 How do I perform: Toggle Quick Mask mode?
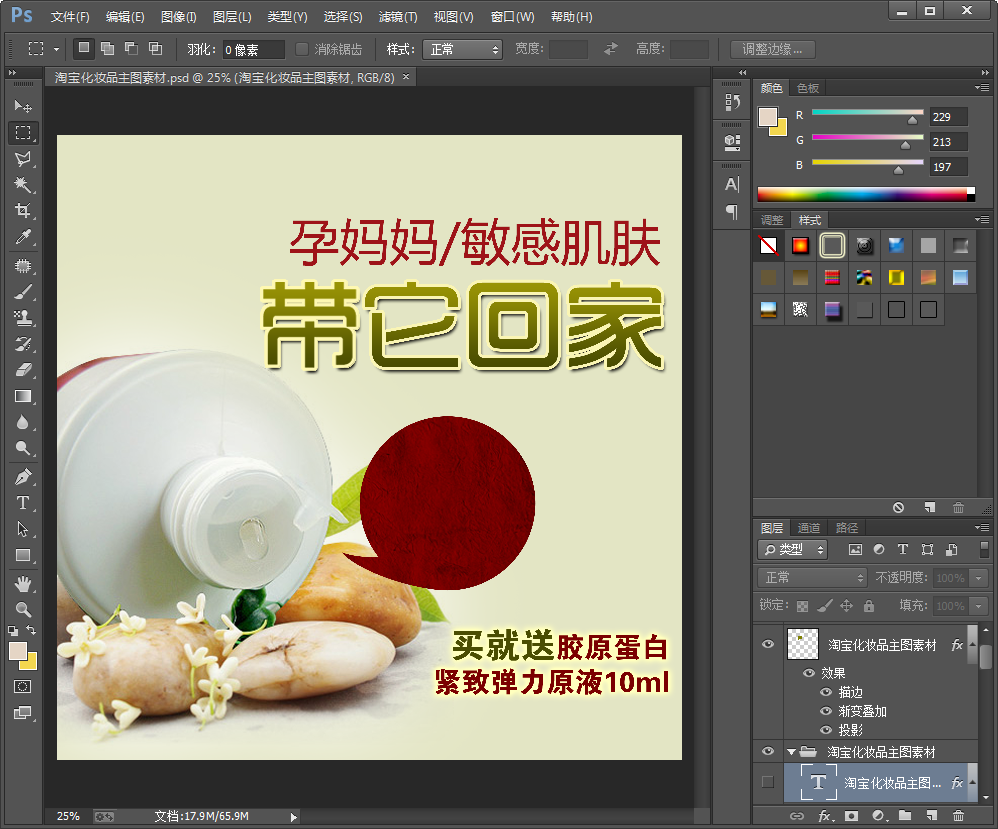click(23, 686)
